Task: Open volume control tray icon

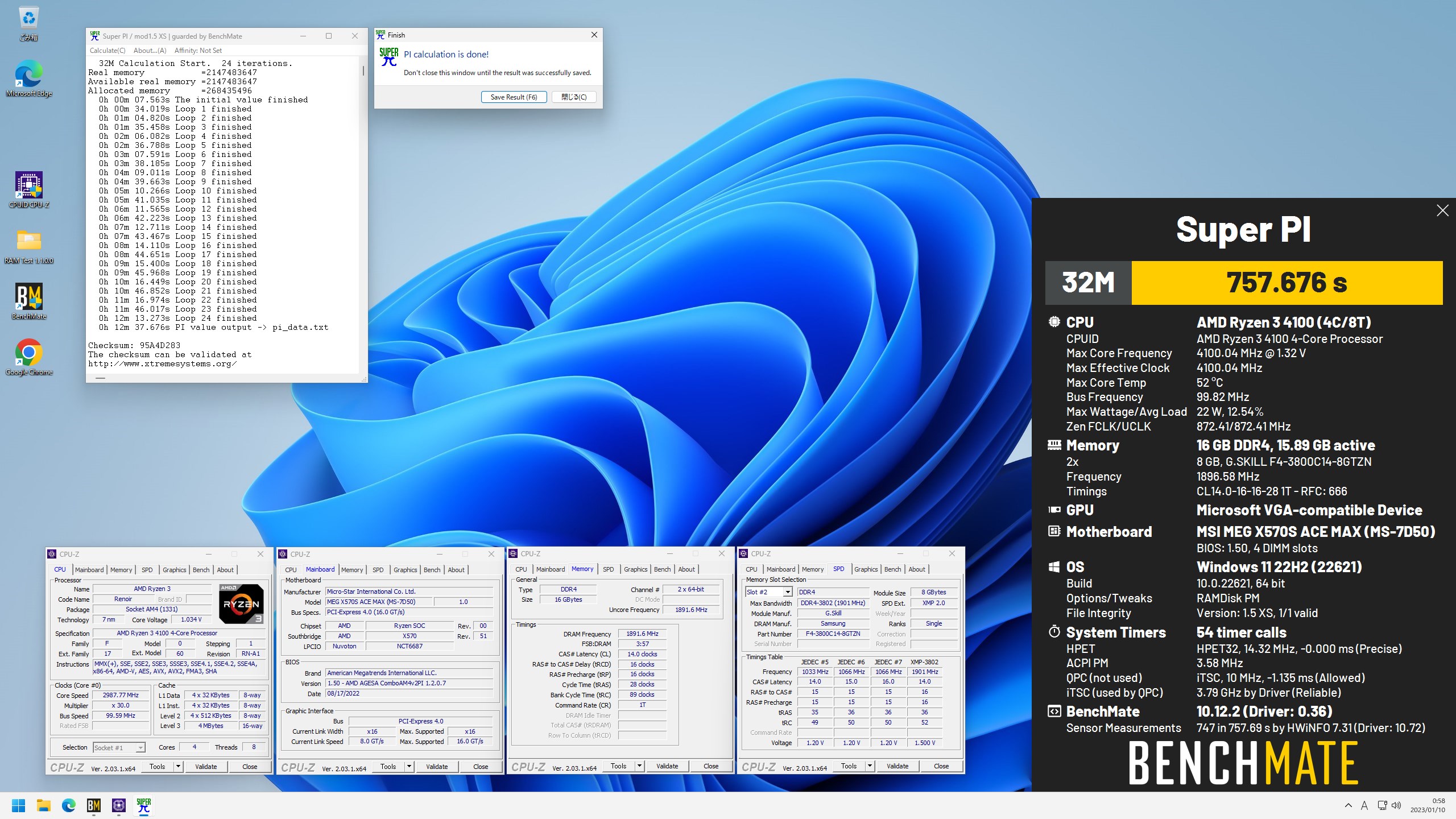Action: click(1396, 805)
